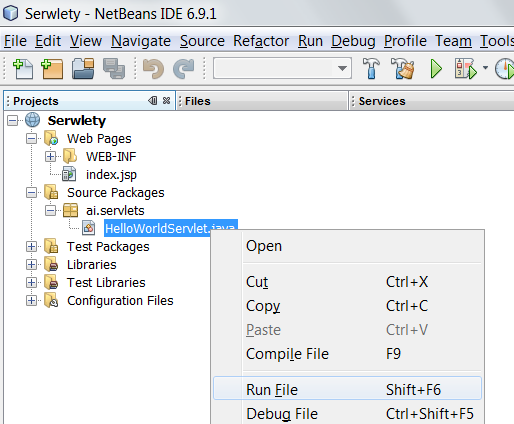Collapse the ai.servlets package
The width and height of the screenshot is (514, 424).
(50, 211)
